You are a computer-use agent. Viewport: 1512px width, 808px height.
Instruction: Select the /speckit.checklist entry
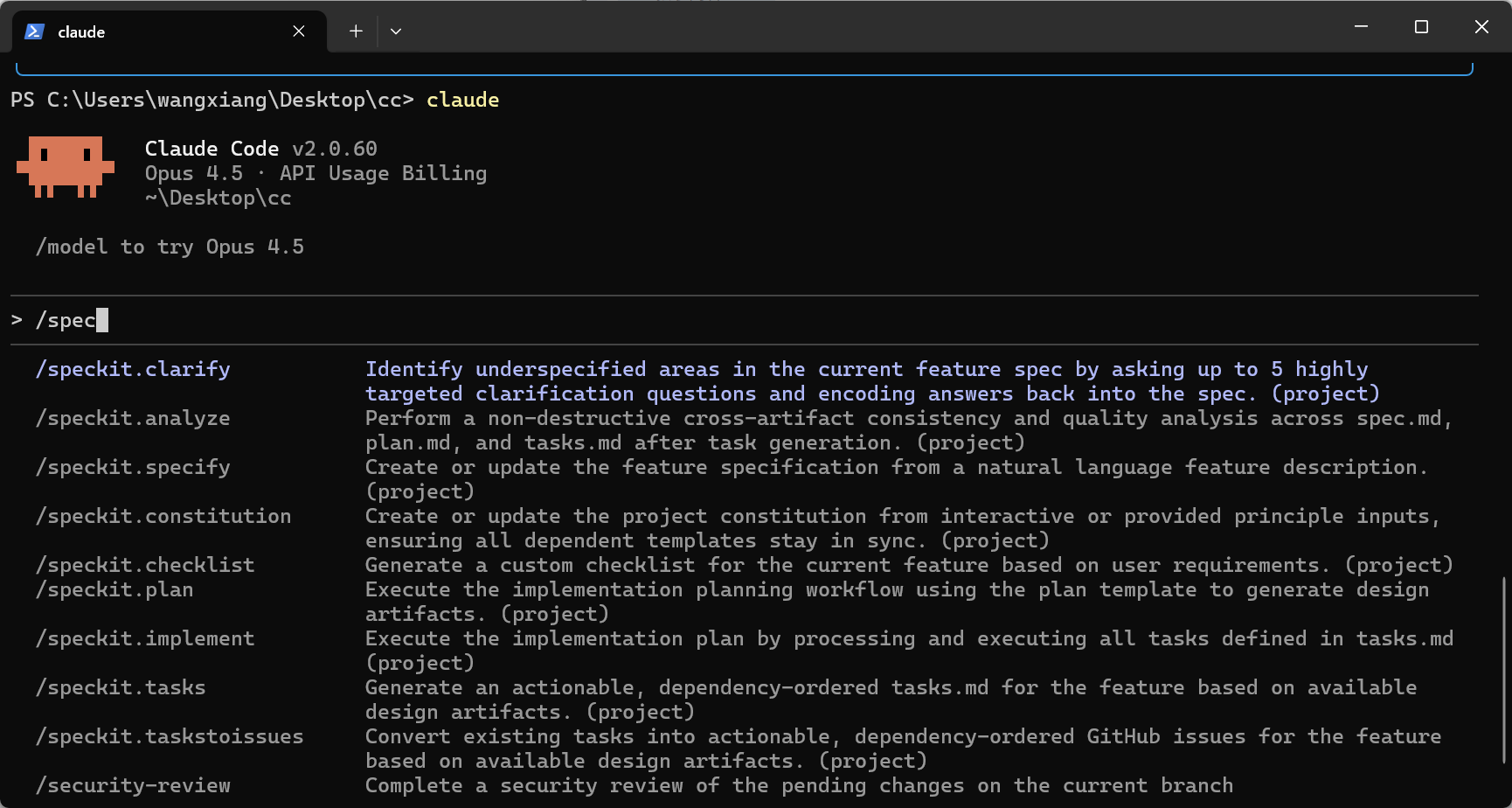(145, 565)
